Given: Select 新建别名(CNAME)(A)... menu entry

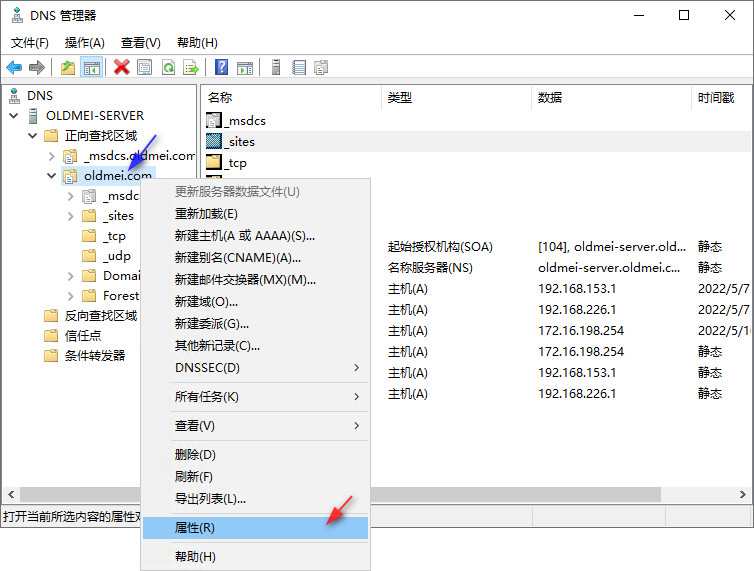Looking at the screenshot, I should point(255,258).
